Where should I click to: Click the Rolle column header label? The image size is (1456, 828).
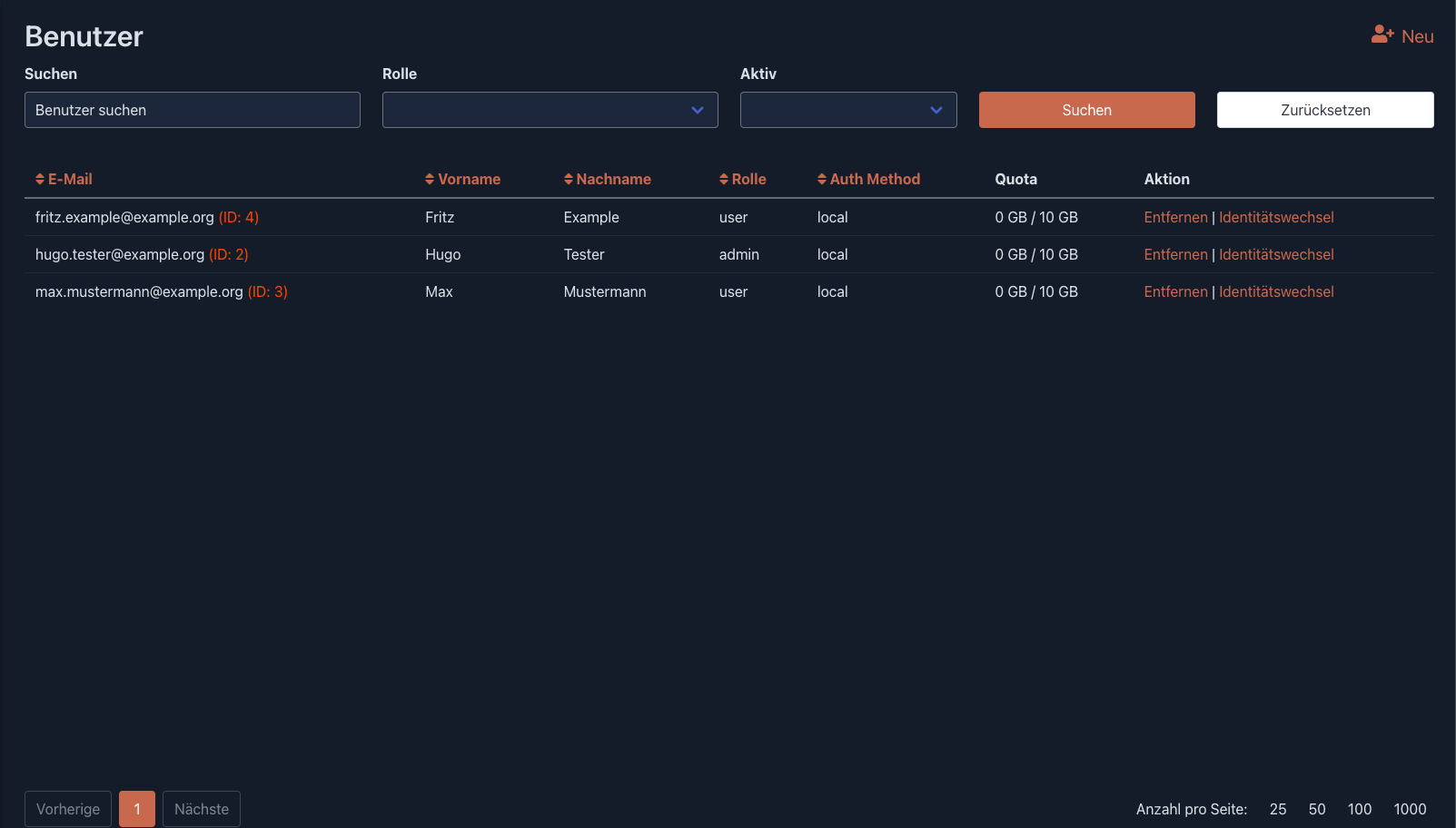tap(748, 180)
